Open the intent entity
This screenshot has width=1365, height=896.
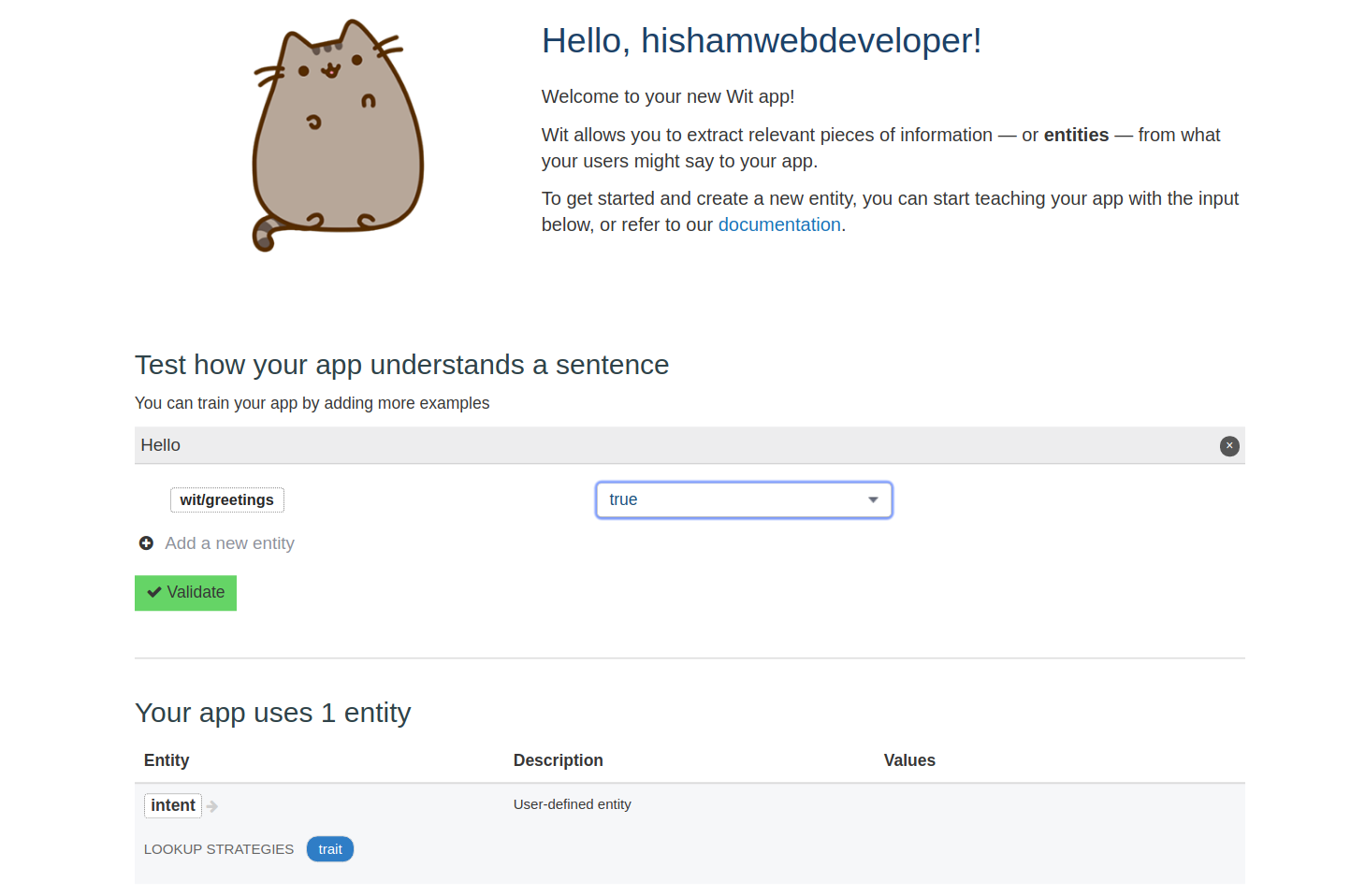(x=173, y=805)
